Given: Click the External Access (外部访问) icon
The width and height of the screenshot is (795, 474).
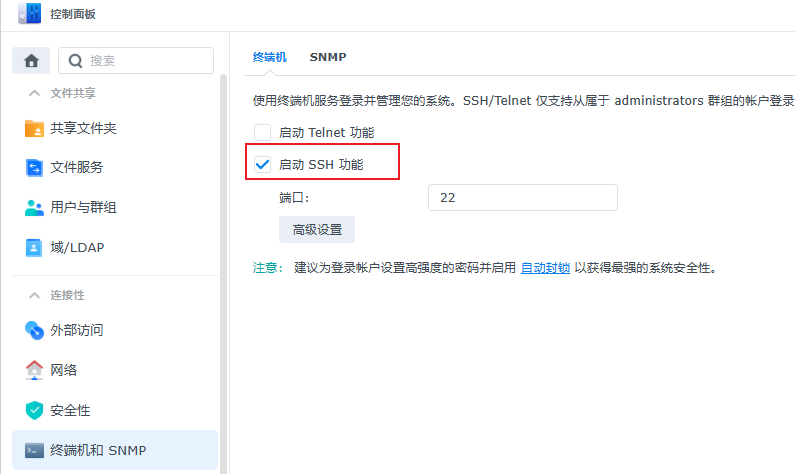Looking at the screenshot, I should coord(34,330).
